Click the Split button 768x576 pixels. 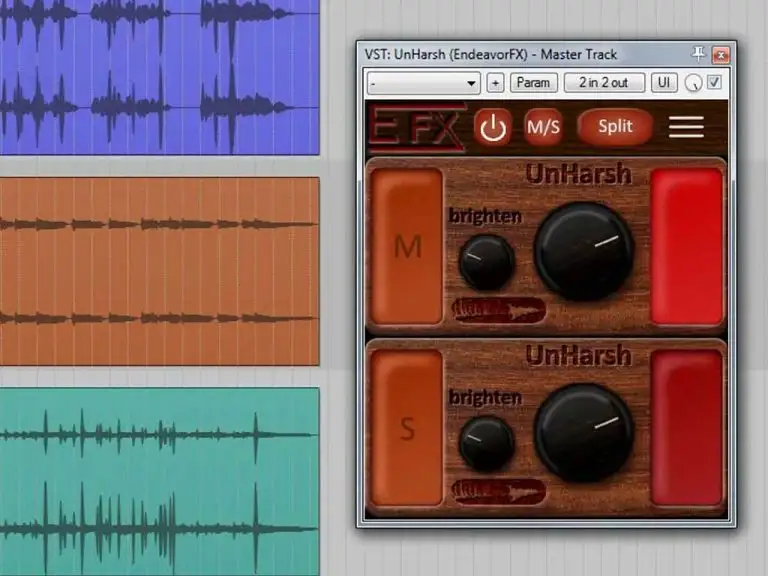(615, 127)
